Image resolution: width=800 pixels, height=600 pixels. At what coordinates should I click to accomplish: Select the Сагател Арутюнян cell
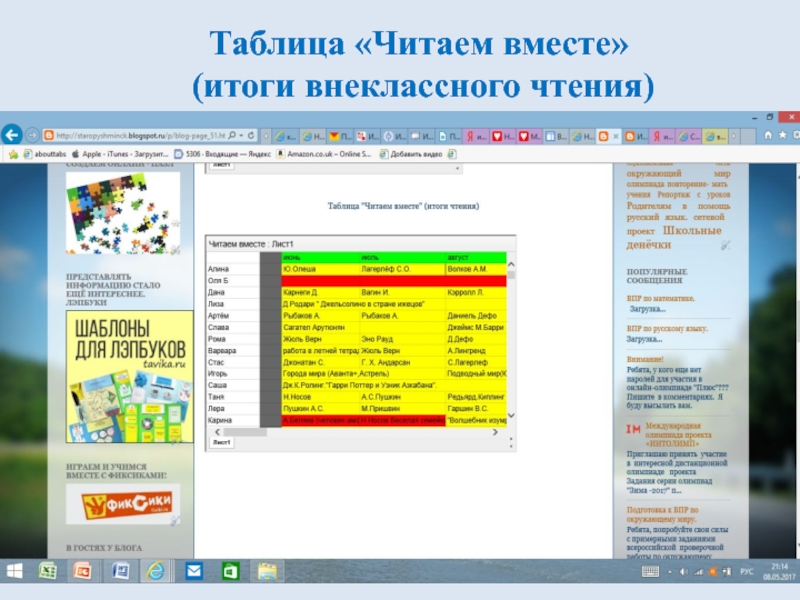click(320, 328)
